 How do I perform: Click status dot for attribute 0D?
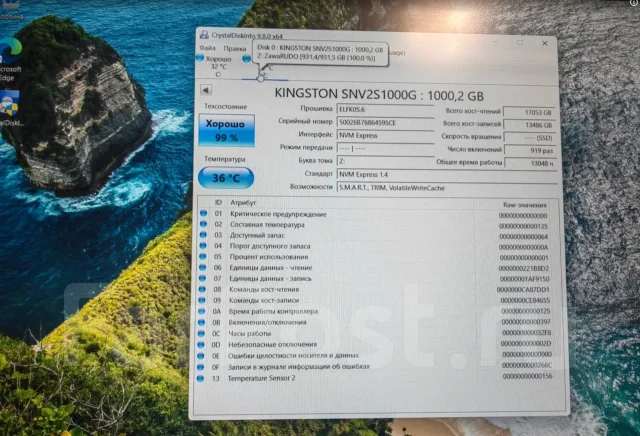coord(201,344)
